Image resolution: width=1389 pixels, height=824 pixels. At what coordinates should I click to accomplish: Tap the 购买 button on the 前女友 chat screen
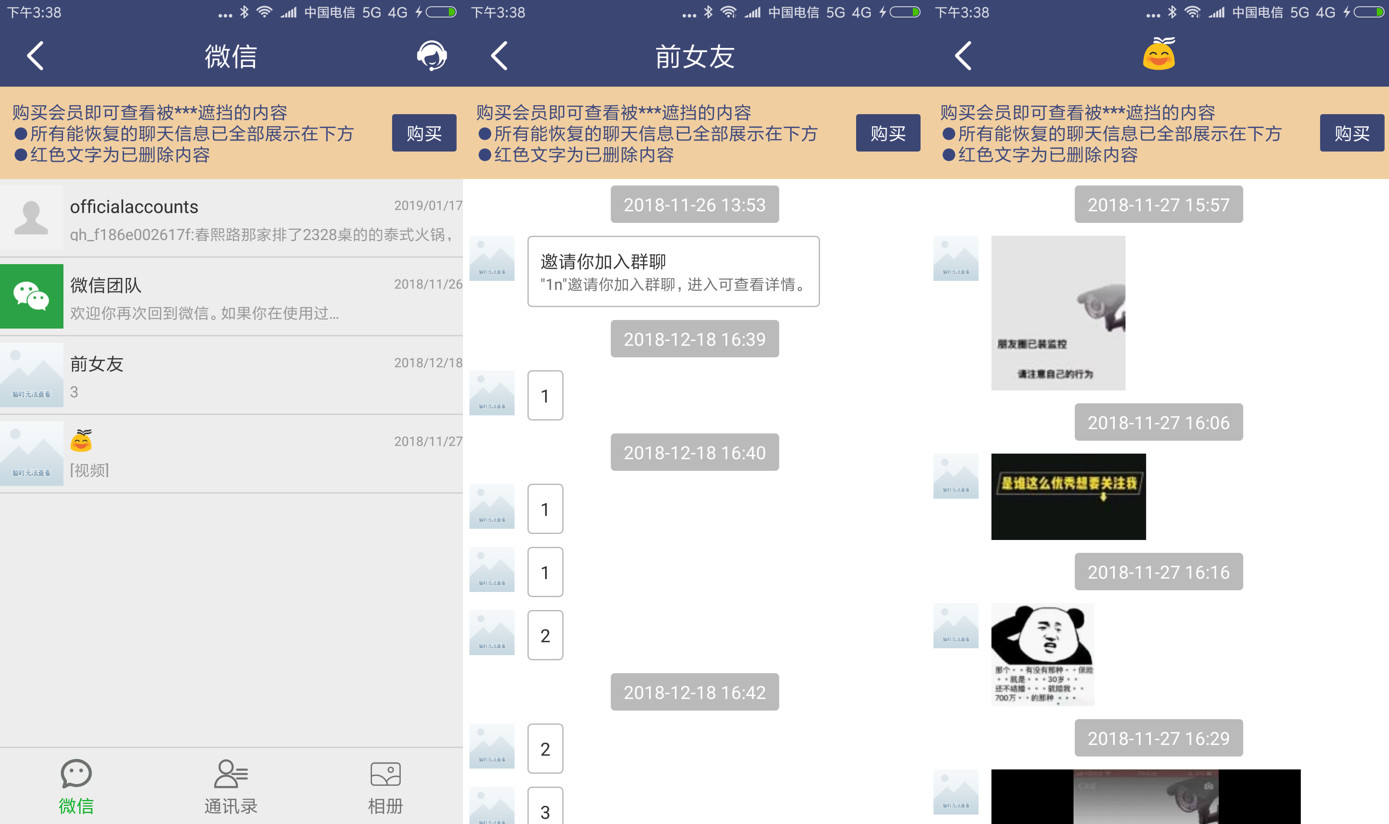pyautogui.click(x=888, y=133)
